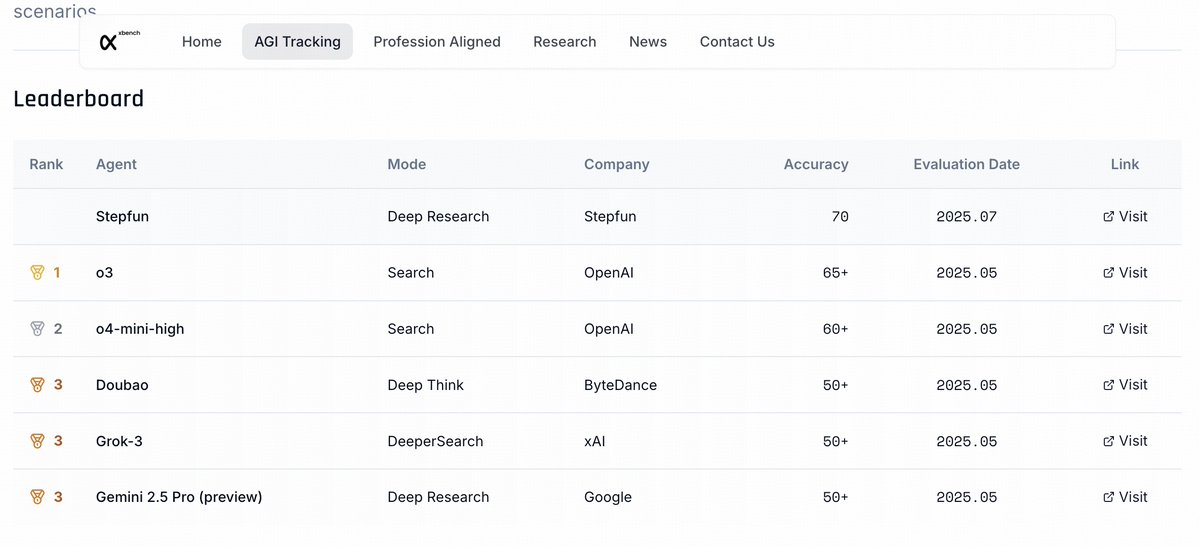The width and height of the screenshot is (1199, 547).
Task: Open the News nav item
Action: pos(648,41)
